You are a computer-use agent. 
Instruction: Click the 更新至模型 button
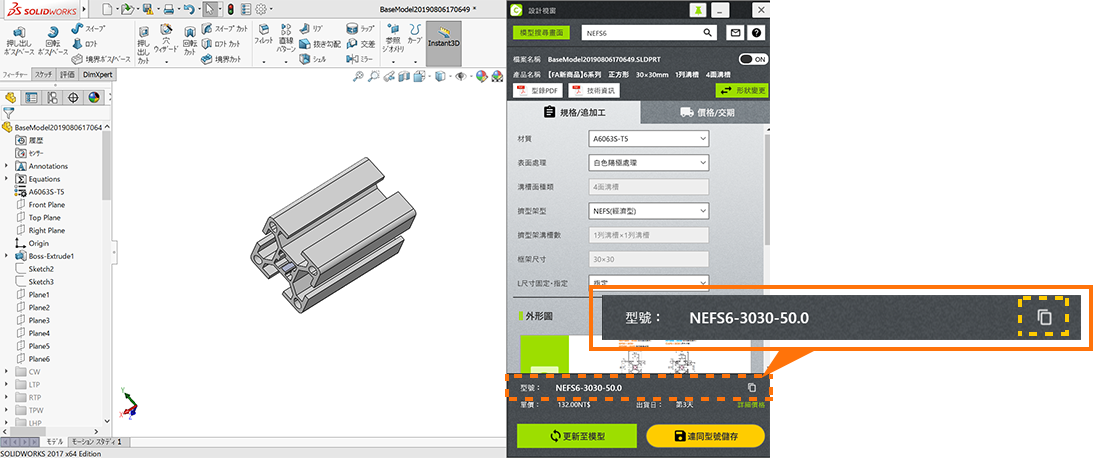point(577,436)
